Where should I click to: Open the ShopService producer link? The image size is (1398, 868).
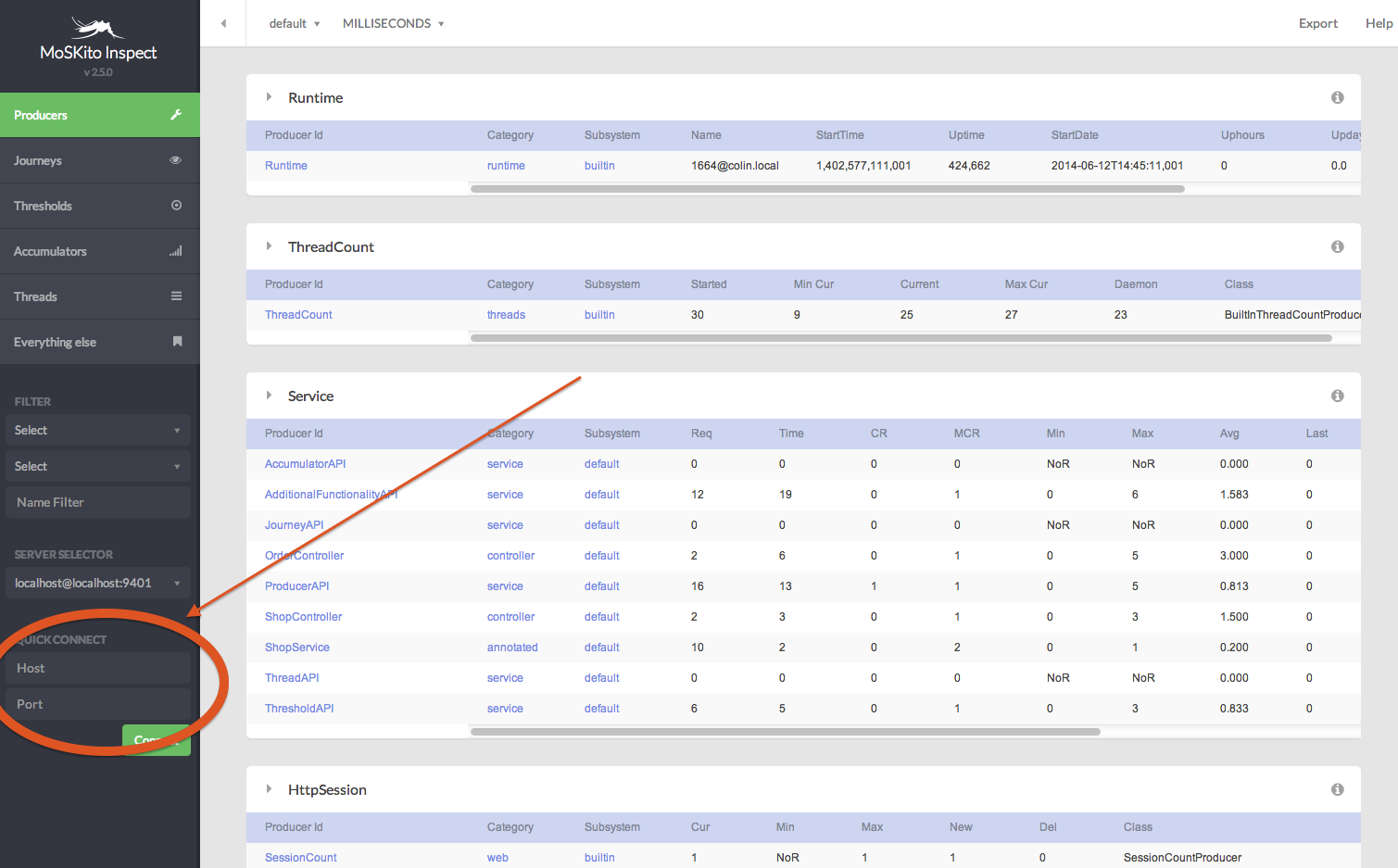[297, 648]
